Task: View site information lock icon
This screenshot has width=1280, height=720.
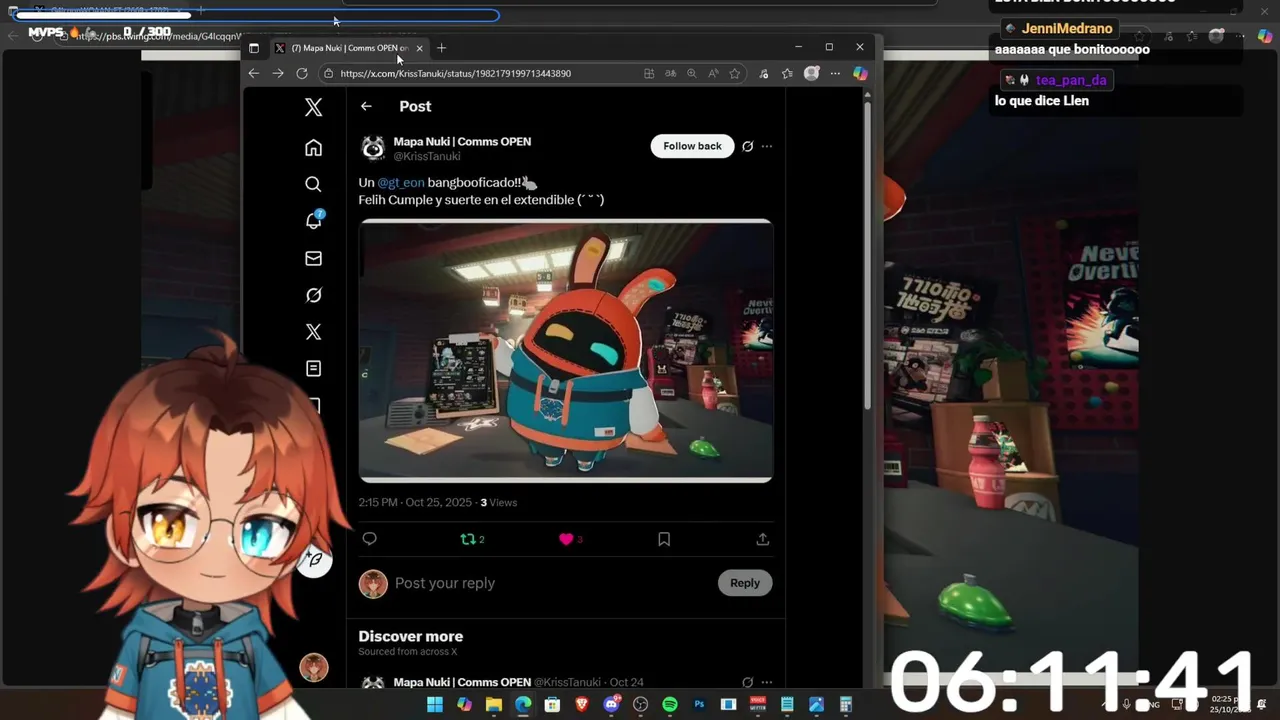Action: [x=328, y=73]
